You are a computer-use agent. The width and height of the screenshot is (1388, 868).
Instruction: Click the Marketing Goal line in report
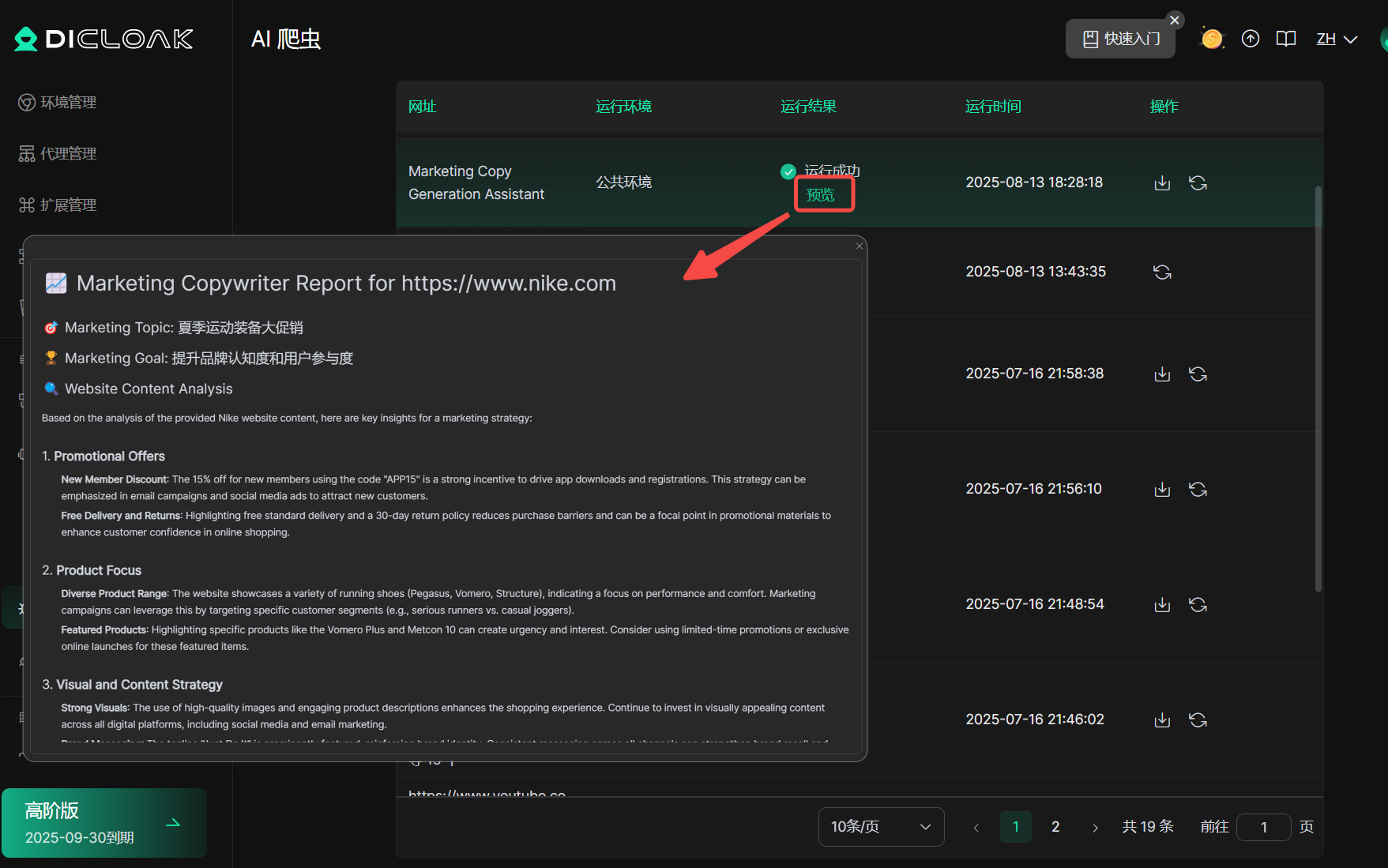click(198, 359)
